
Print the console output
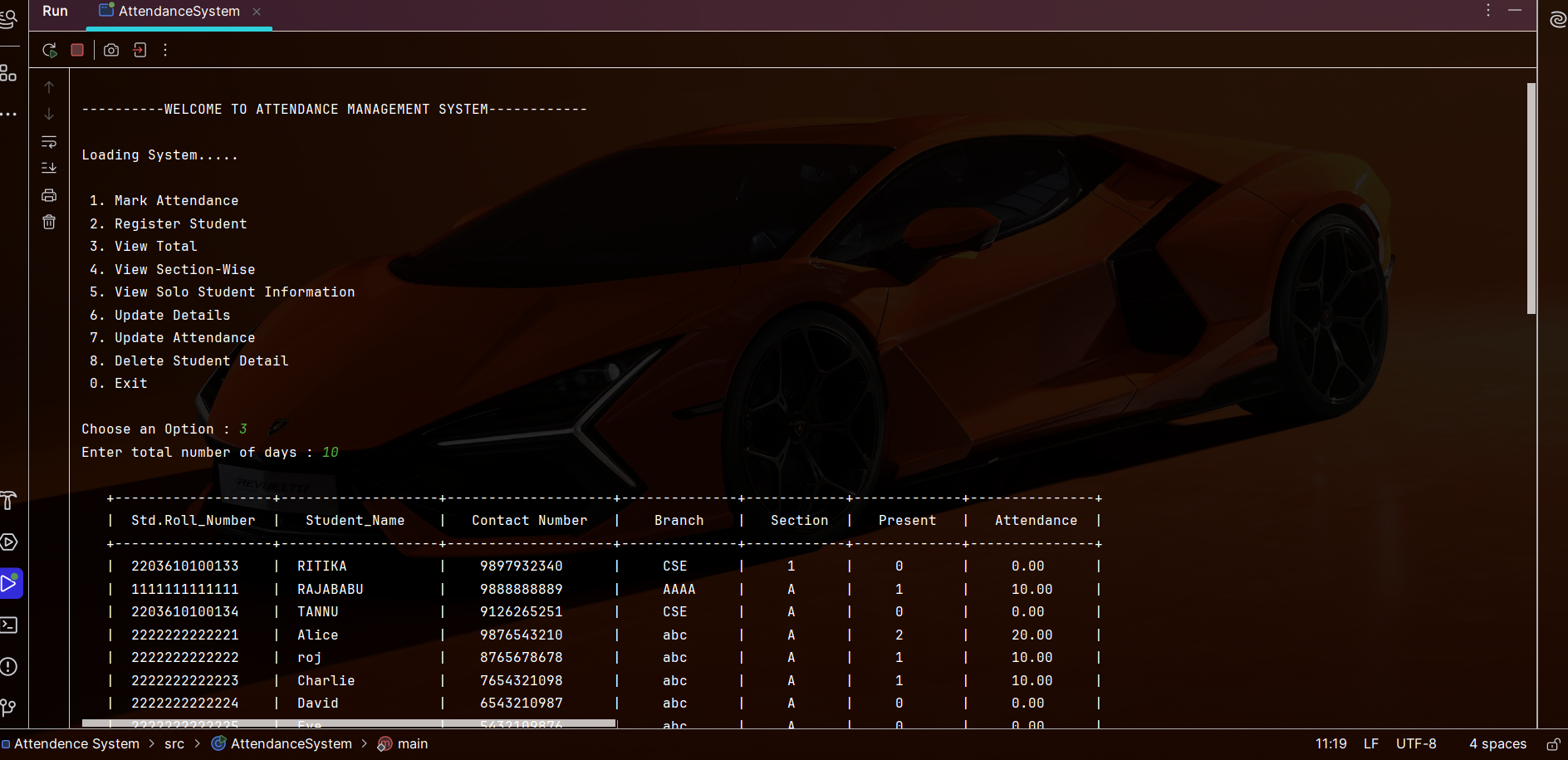click(x=49, y=195)
